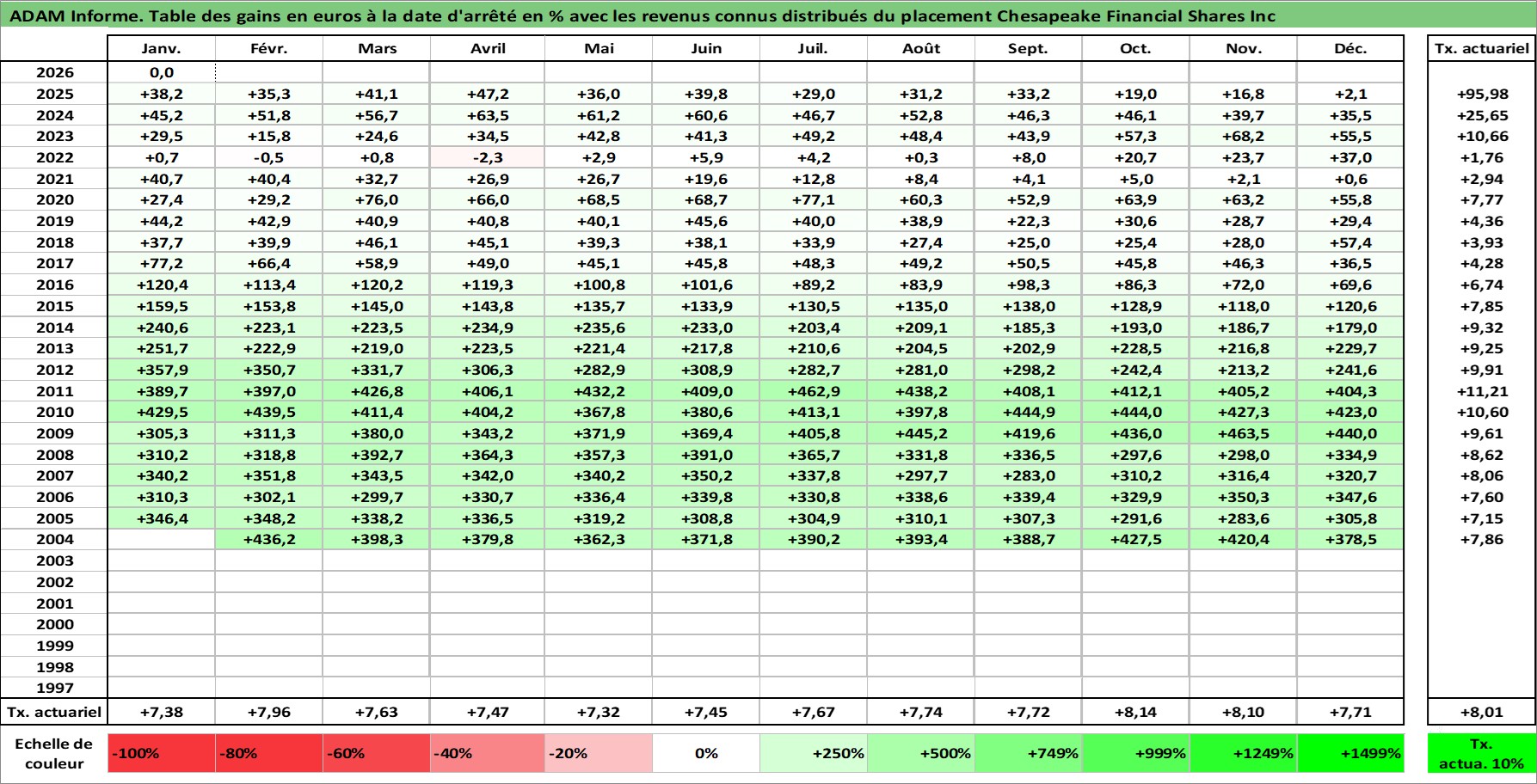Click the +1,76 actuarial rate for 2022
Screen dimensions: 1537x784
pyautogui.click(x=1482, y=157)
